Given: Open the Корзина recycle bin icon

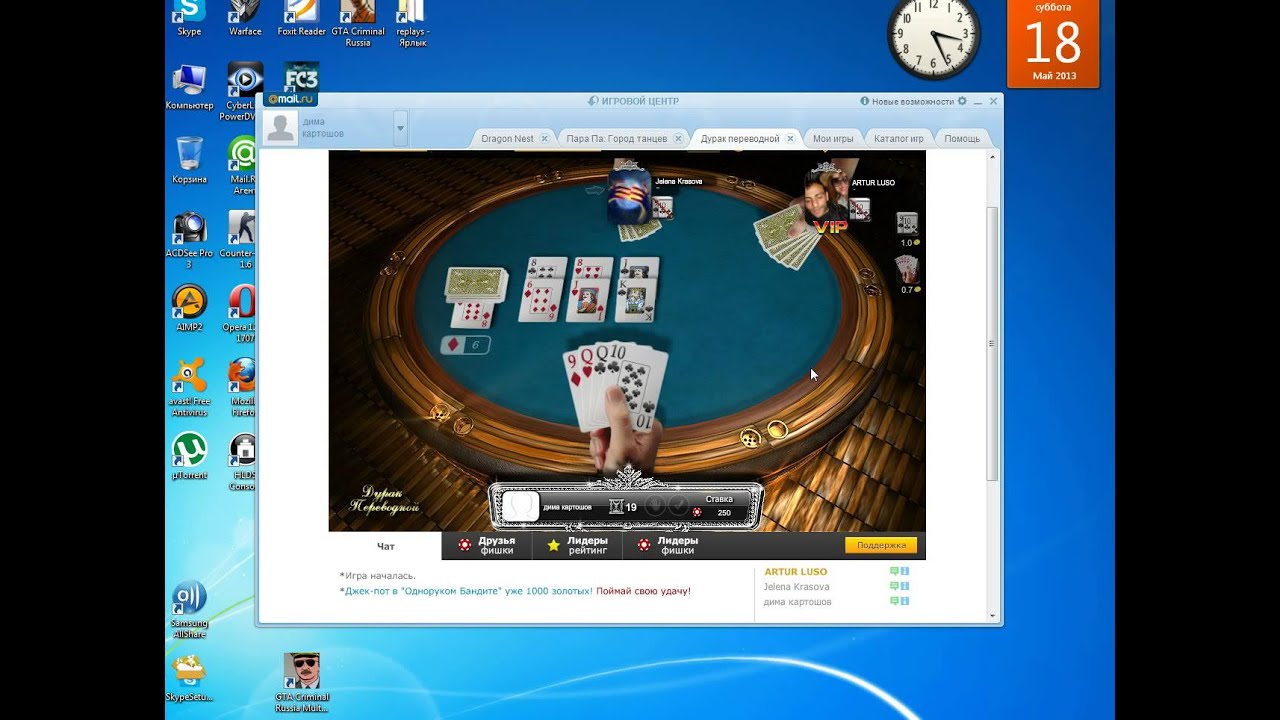Looking at the screenshot, I should [x=189, y=160].
